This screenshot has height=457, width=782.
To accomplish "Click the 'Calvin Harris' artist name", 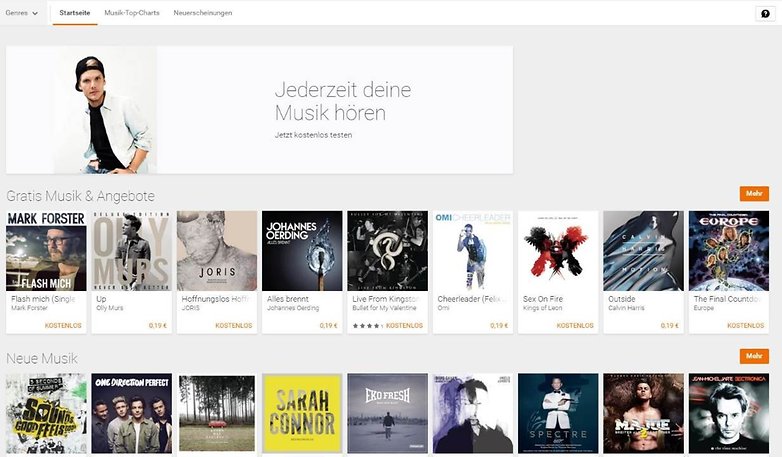I will (x=626, y=308).
